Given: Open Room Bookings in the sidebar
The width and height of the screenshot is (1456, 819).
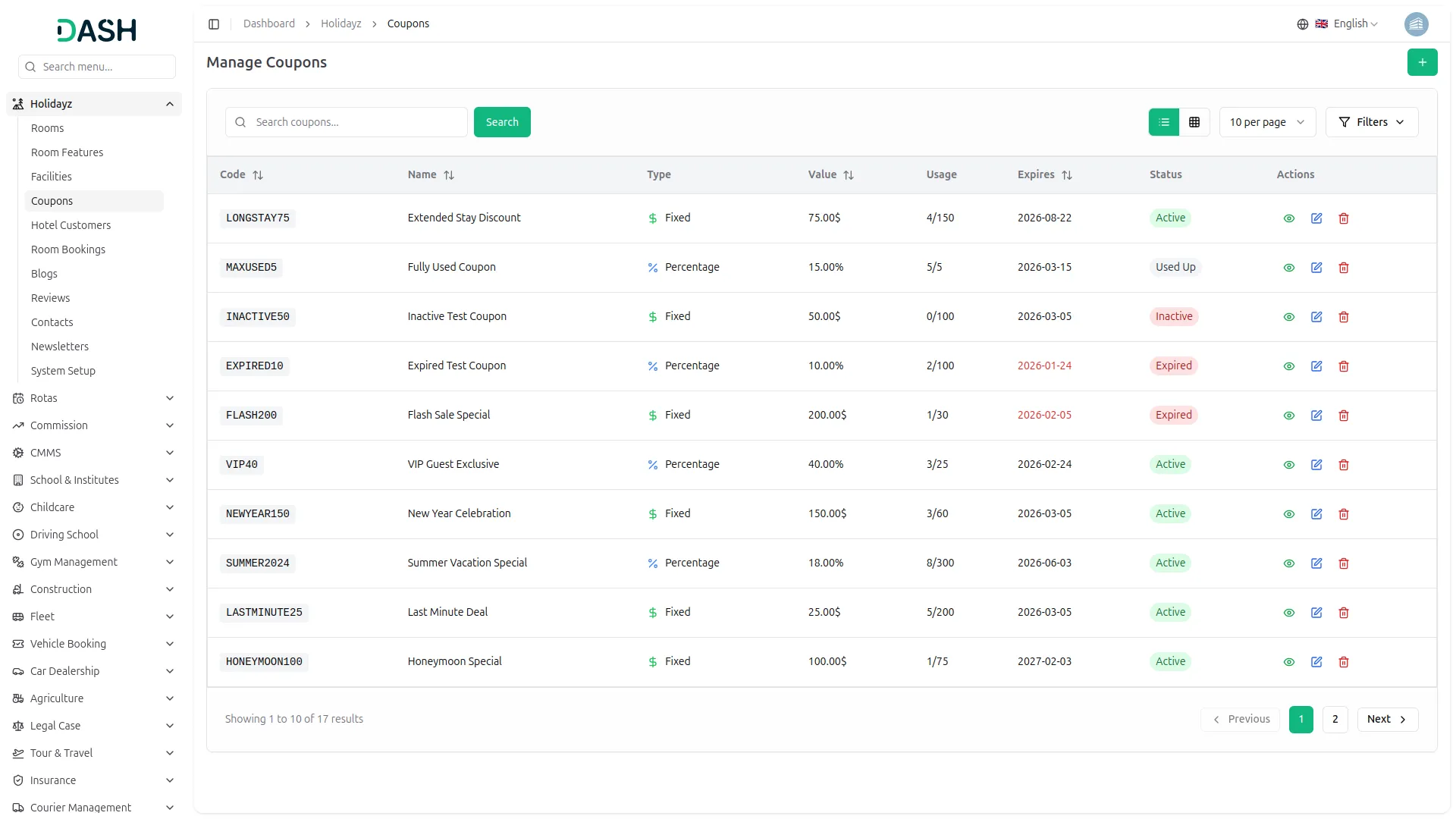Looking at the screenshot, I should coord(68,249).
